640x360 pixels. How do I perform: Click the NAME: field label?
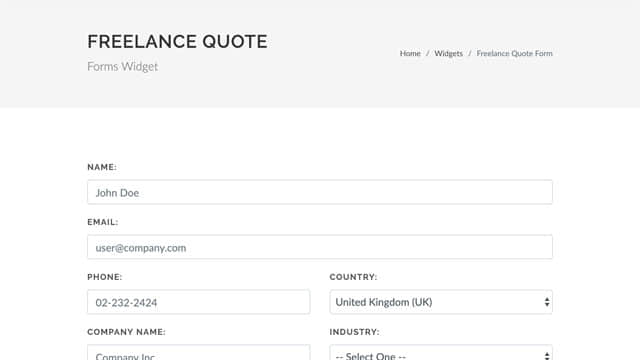click(x=102, y=167)
